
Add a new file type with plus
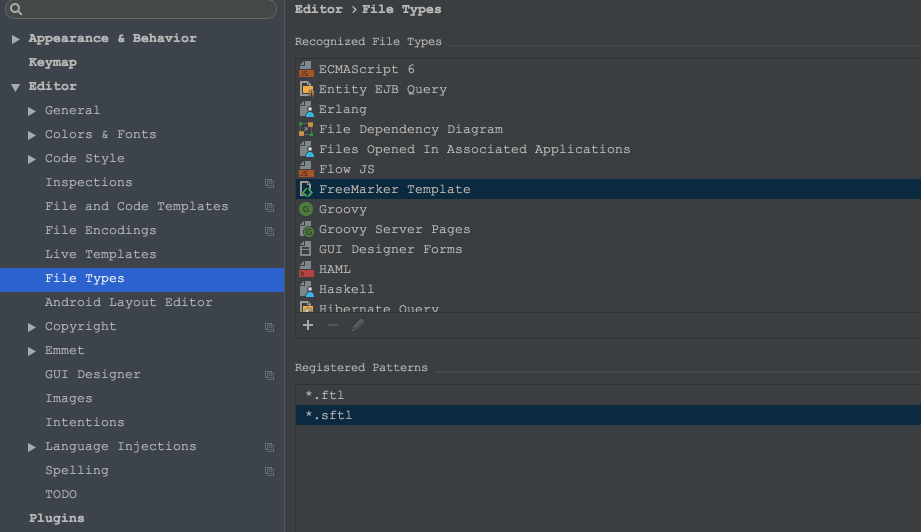[x=308, y=325]
